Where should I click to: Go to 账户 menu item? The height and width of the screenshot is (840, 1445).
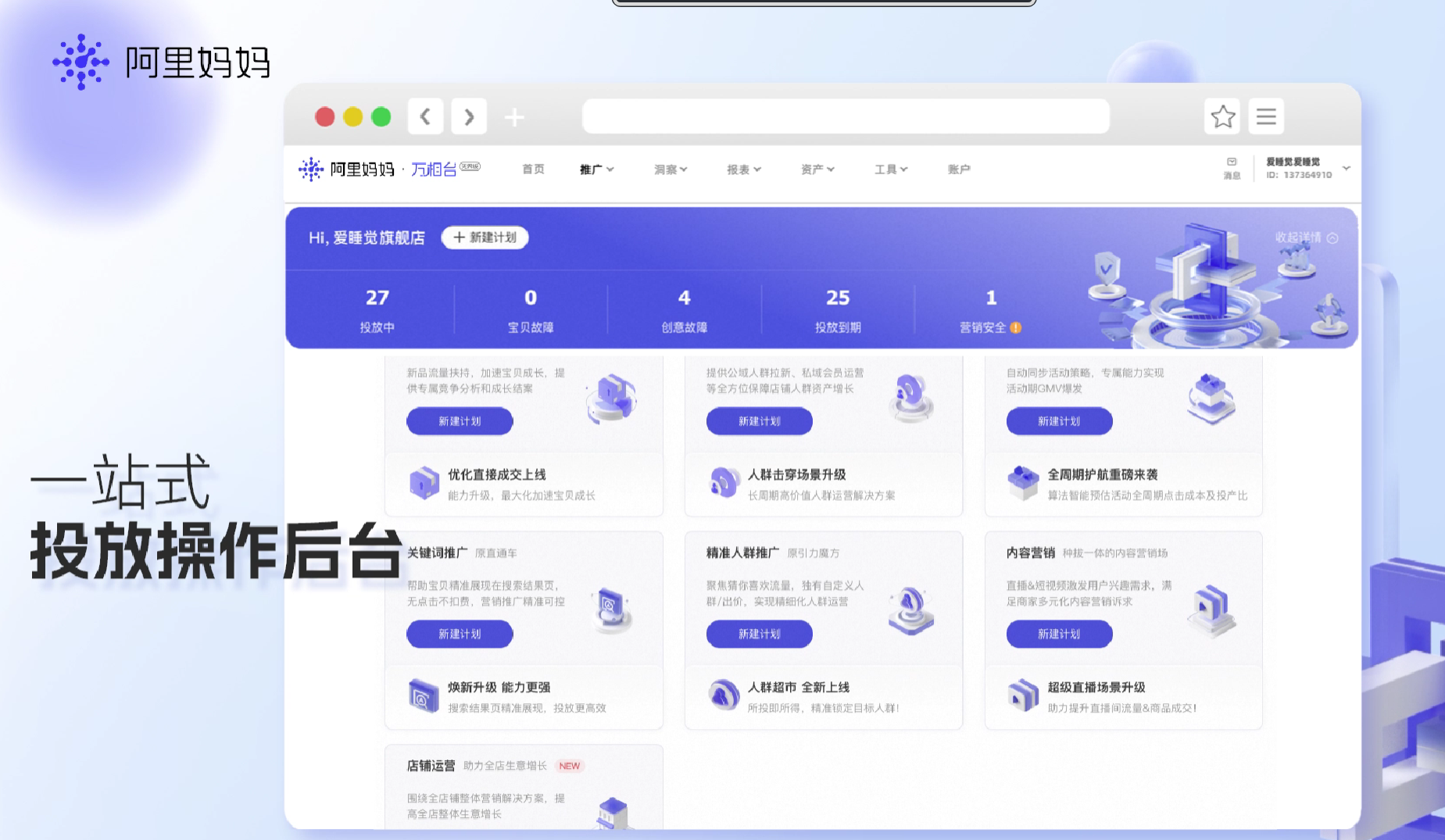tap(959, 169)
